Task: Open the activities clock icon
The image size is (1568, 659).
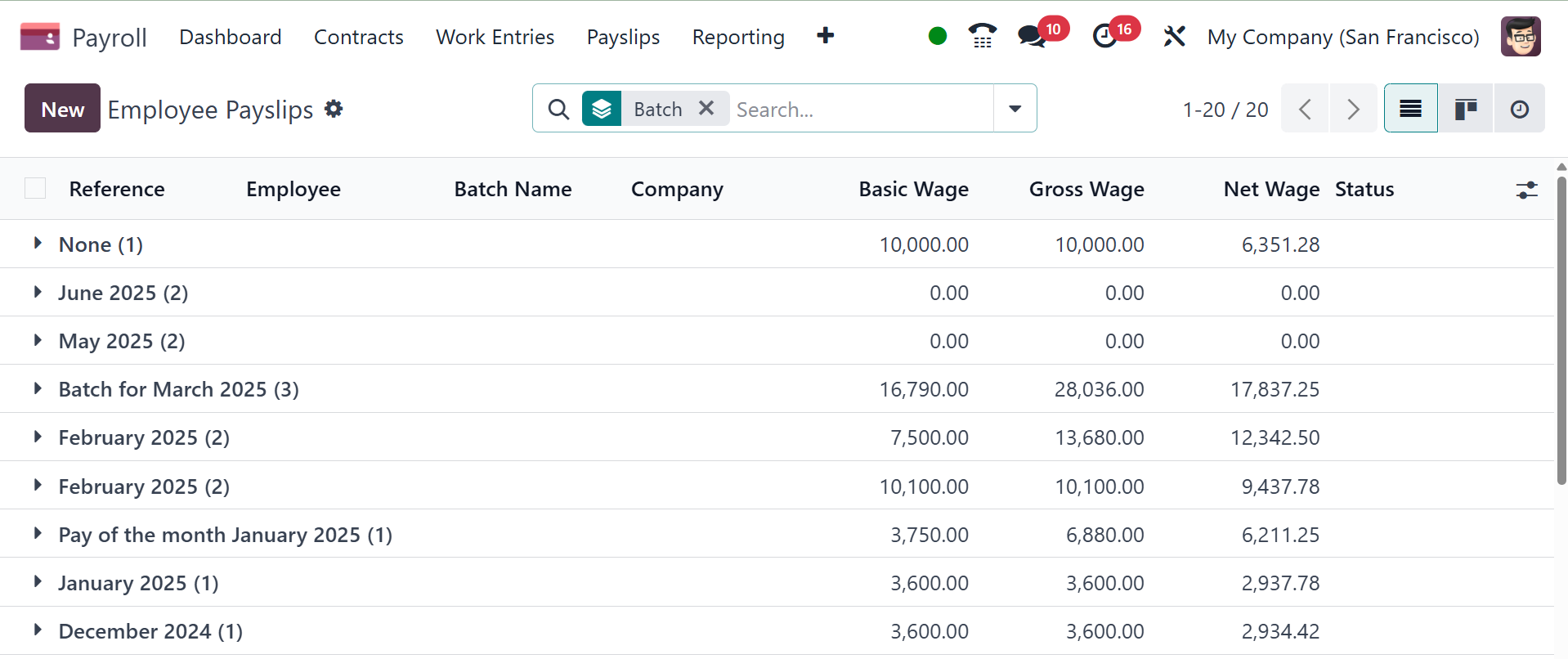Action: point(1104,36)
